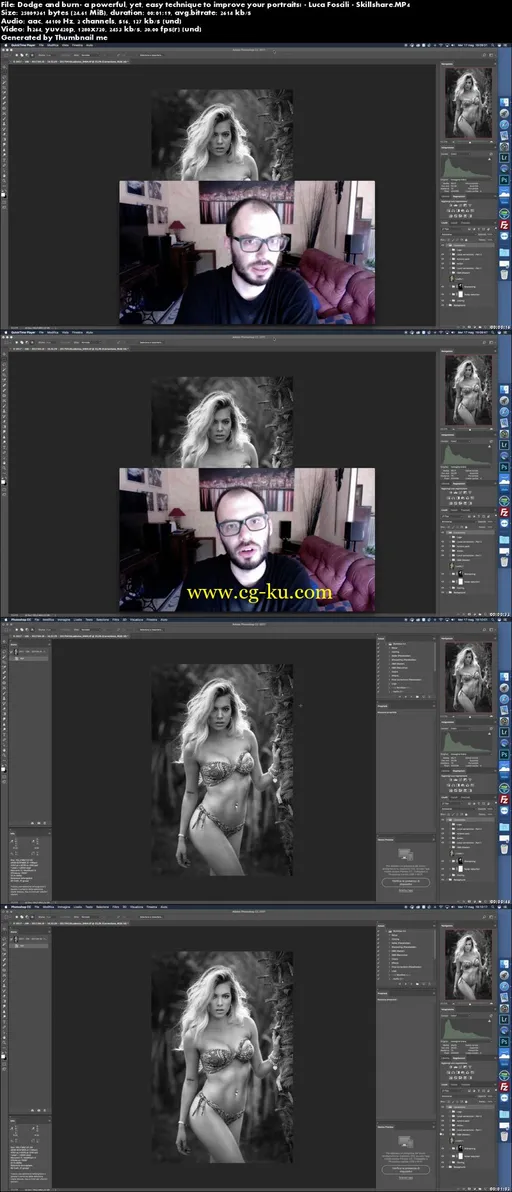Click Device Preview pill button, third frame
The width and height of the screenshot is (512, 1192).
pyautogui.click(x=406, y=883)
